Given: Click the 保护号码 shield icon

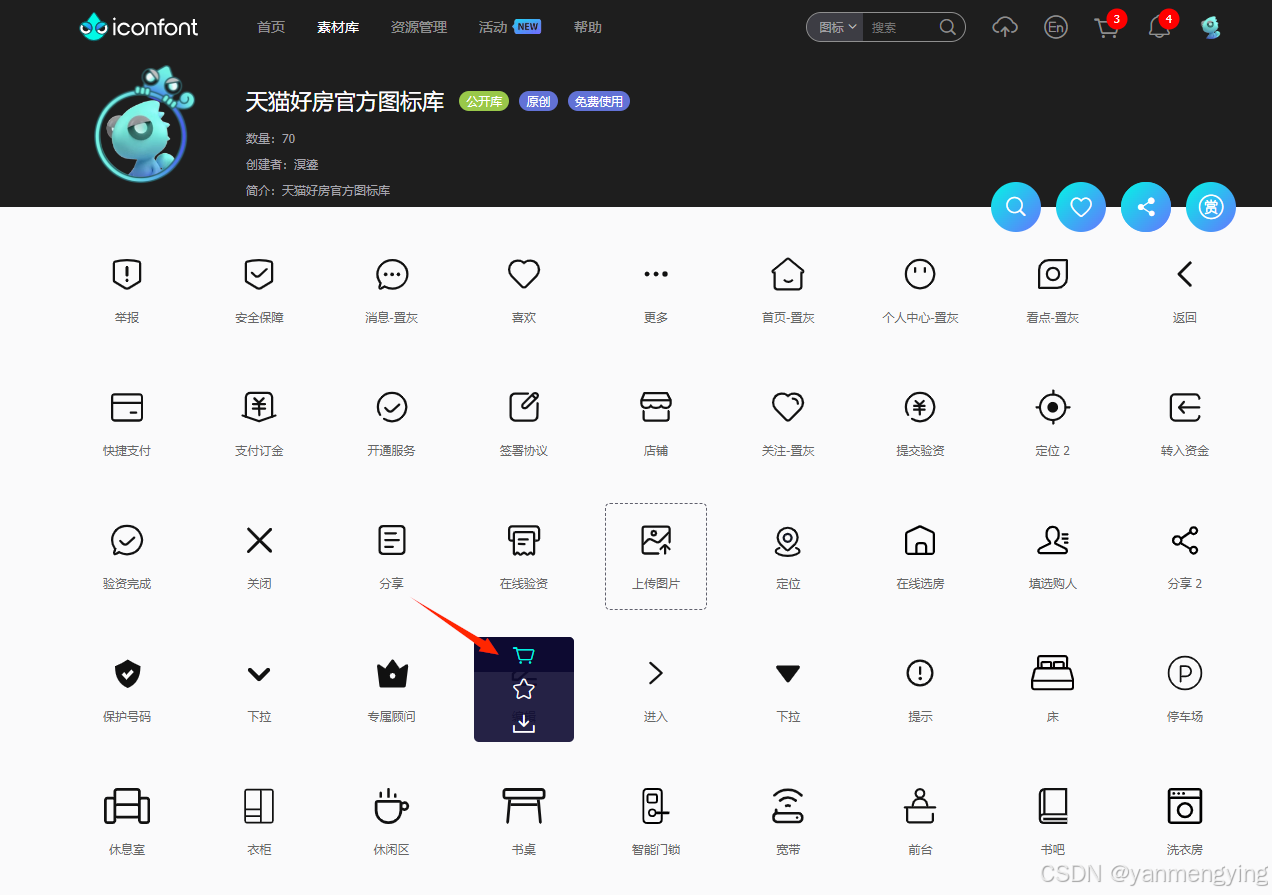Looking at the screenshot, I should (127, 673).
